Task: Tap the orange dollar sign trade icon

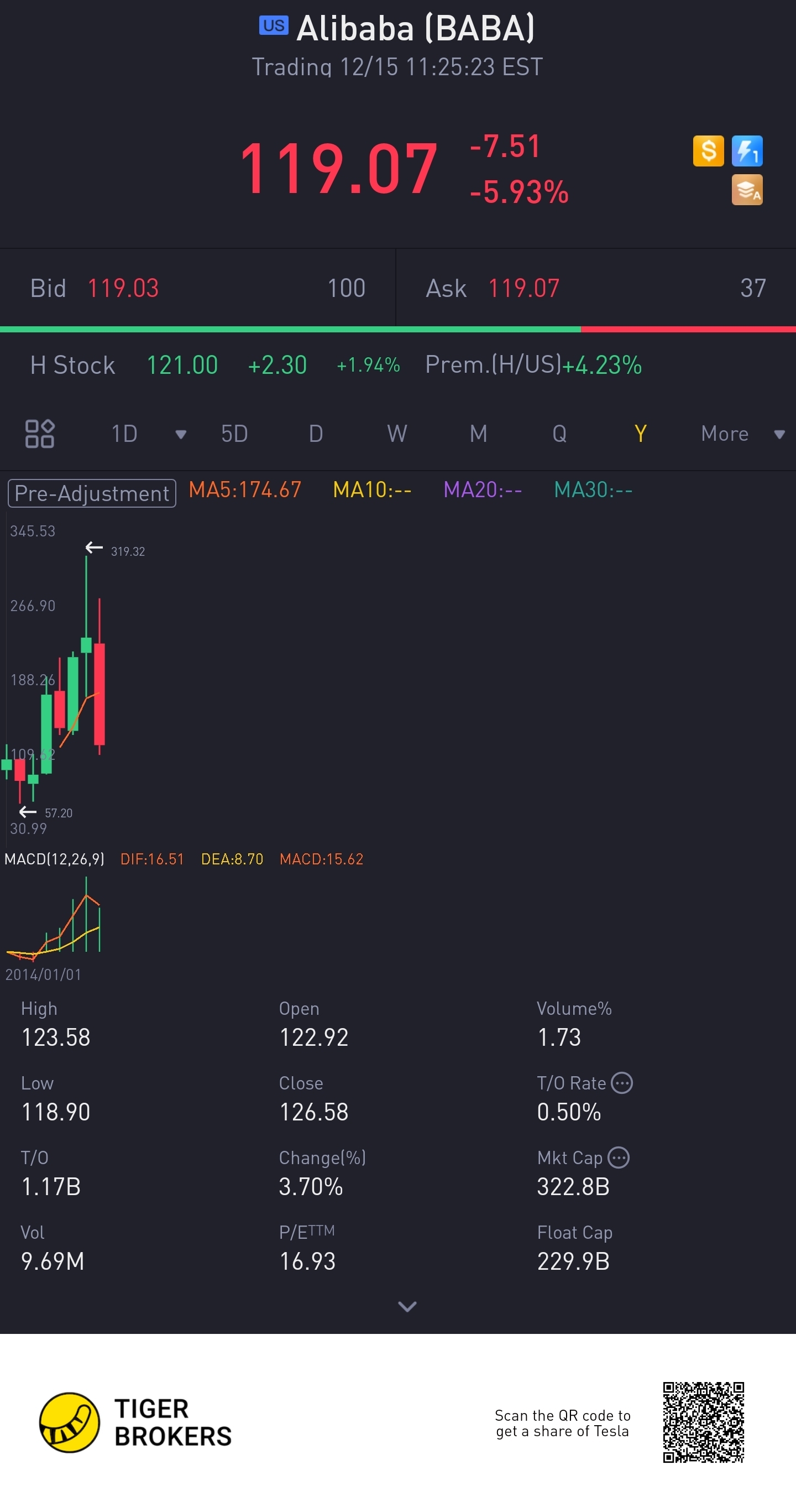Action: pyautogui.click(x=708, y=151)
